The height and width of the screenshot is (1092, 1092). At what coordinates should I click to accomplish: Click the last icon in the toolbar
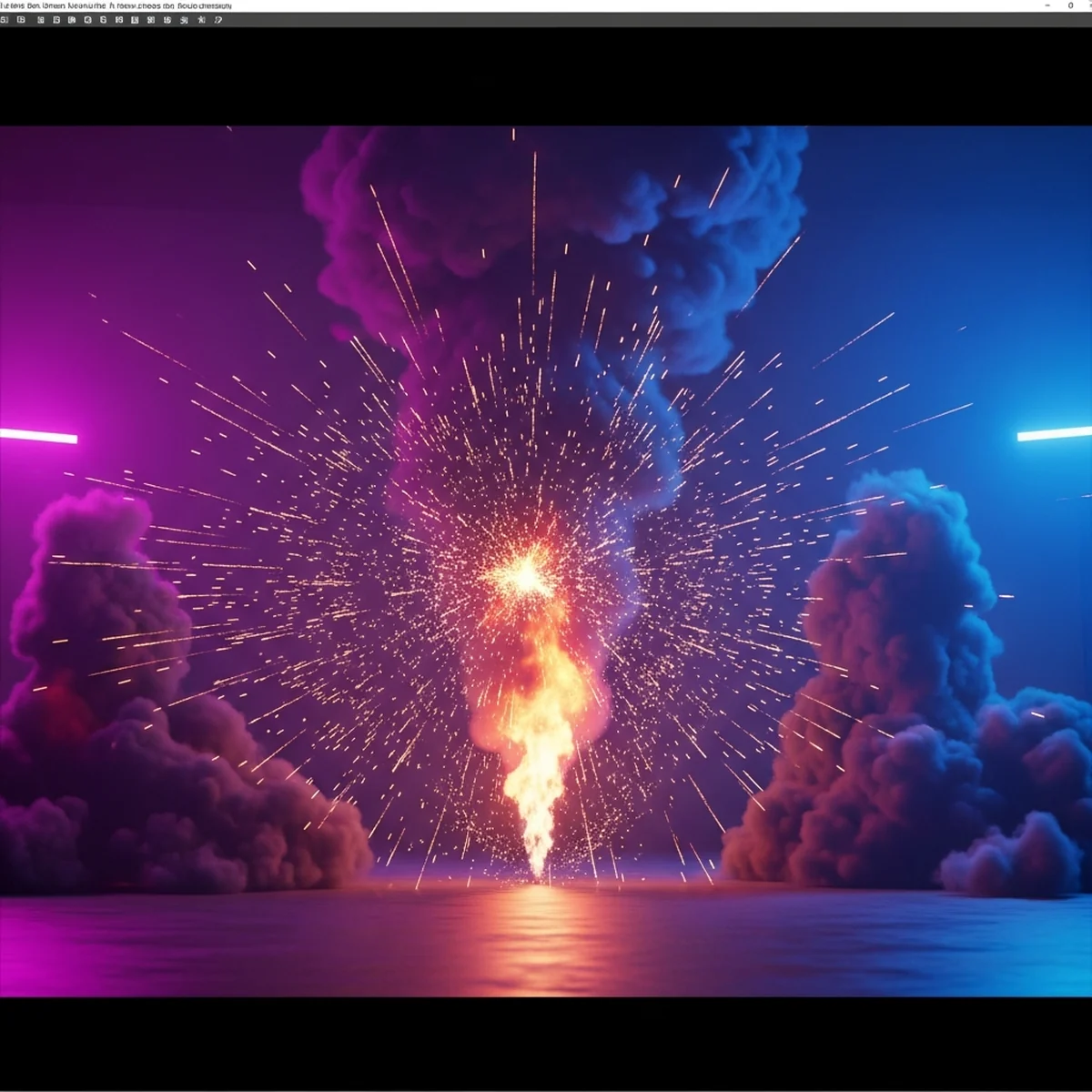click(217, 20)
